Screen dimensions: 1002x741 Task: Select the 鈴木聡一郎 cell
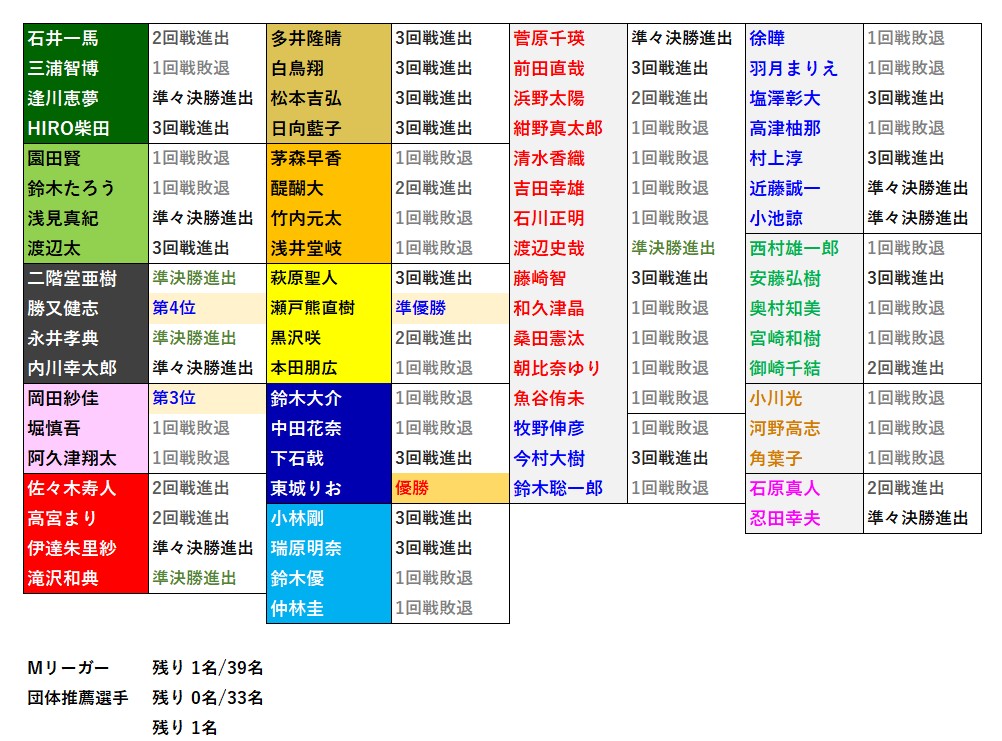[x=568, y=489]
